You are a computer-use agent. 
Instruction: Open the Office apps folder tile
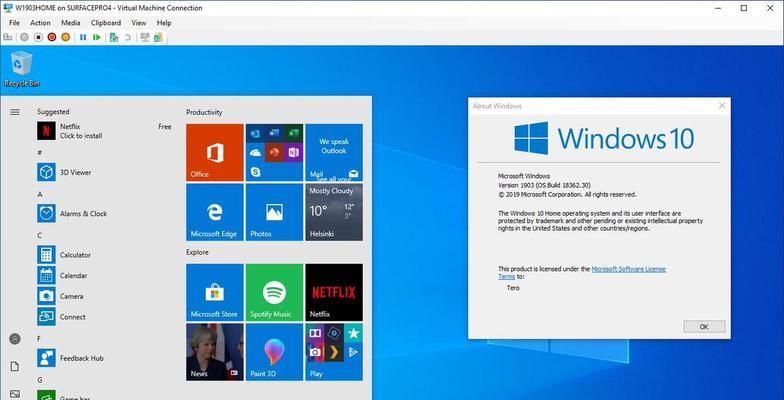point(274,152)
